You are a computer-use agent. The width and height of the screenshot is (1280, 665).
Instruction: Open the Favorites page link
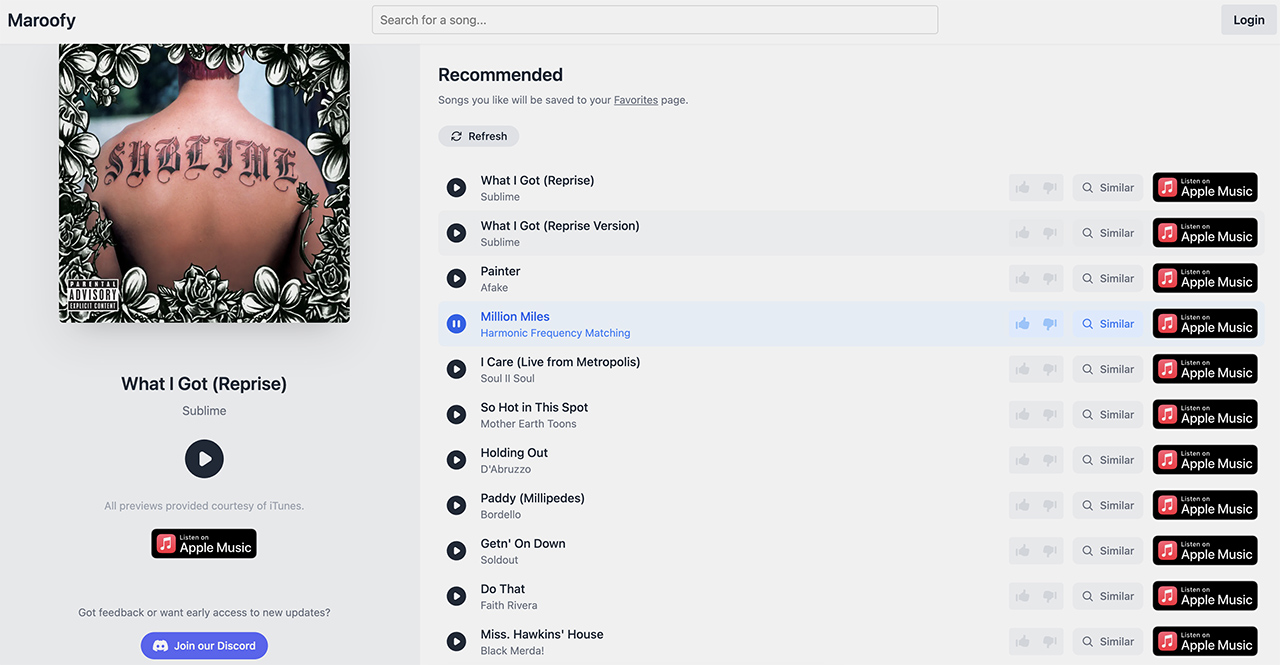[x=636, y=100]
